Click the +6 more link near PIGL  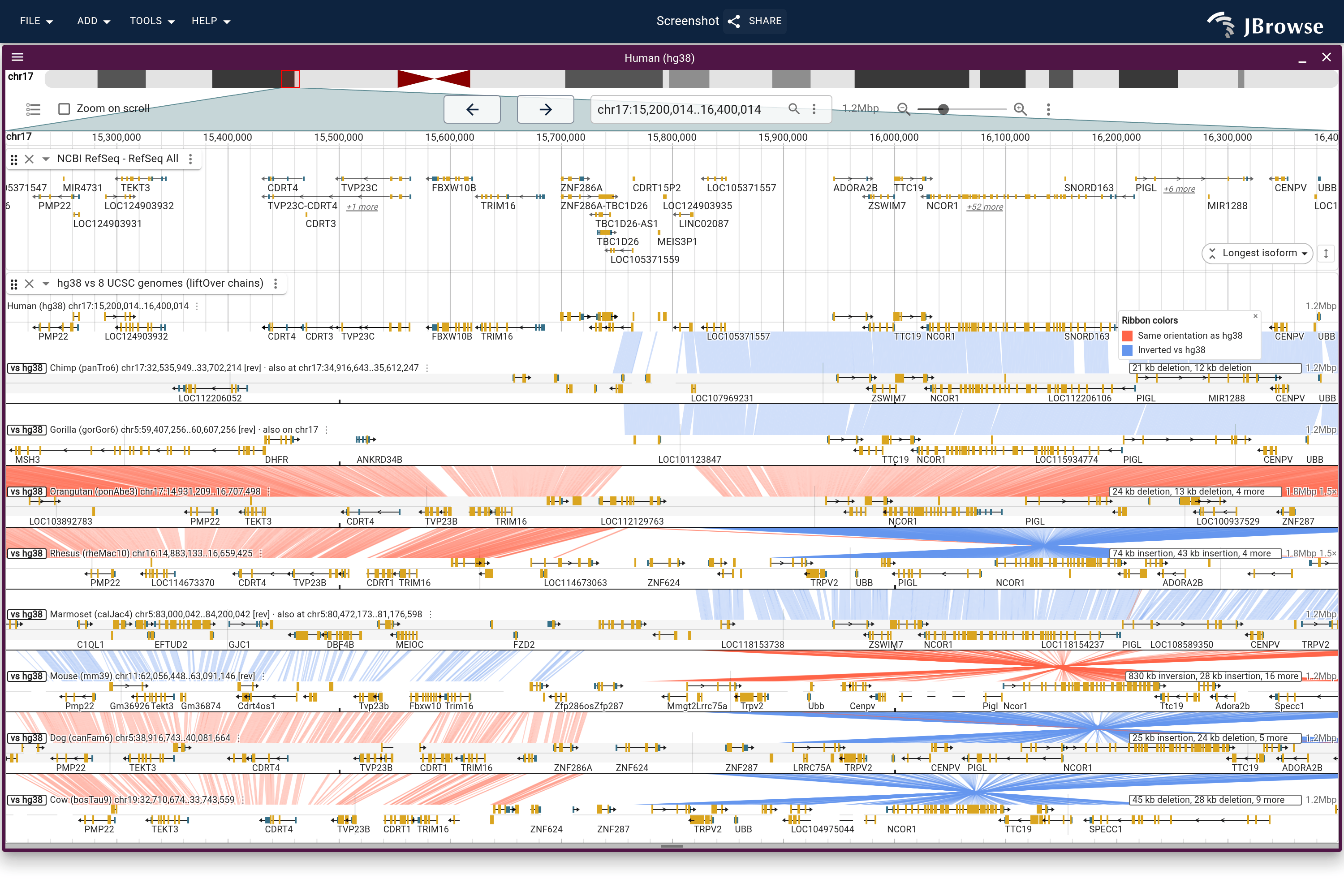point(1180,189)
